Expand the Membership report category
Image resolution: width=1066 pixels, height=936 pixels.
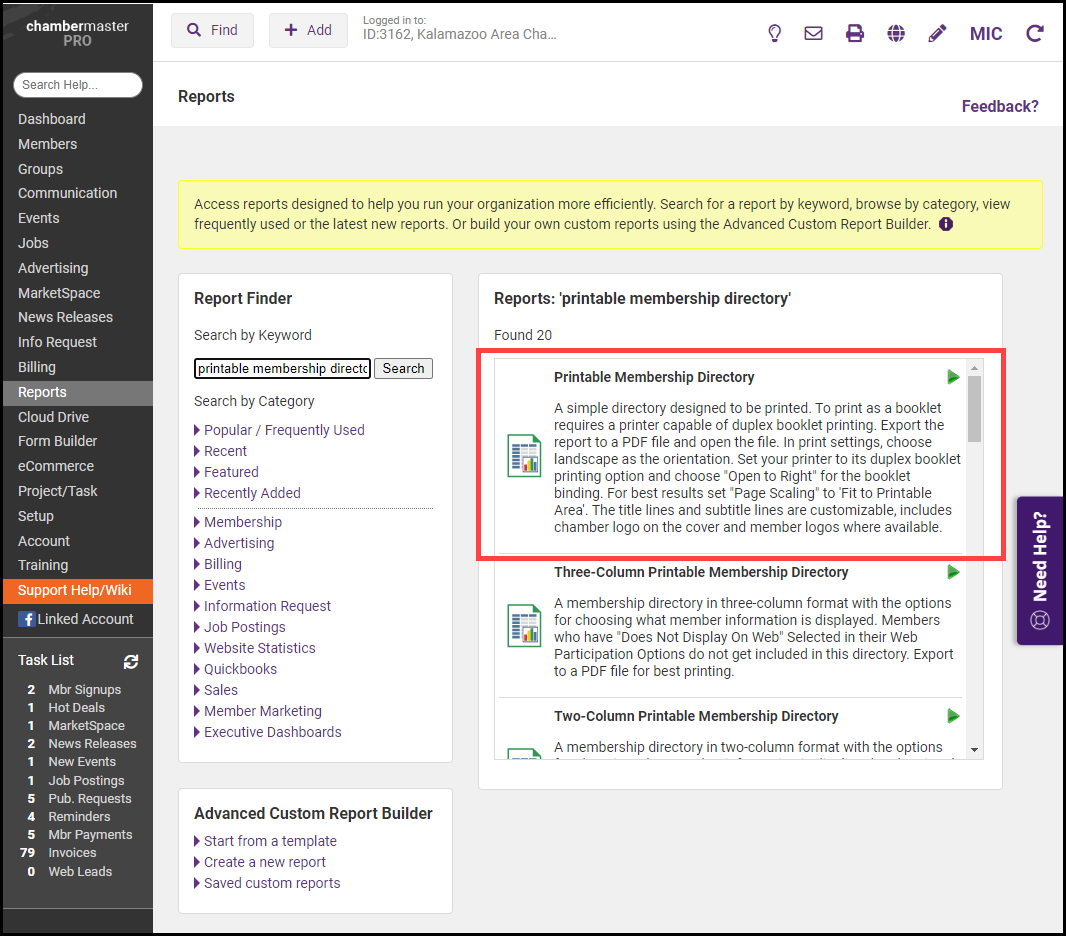click(242, 522)
